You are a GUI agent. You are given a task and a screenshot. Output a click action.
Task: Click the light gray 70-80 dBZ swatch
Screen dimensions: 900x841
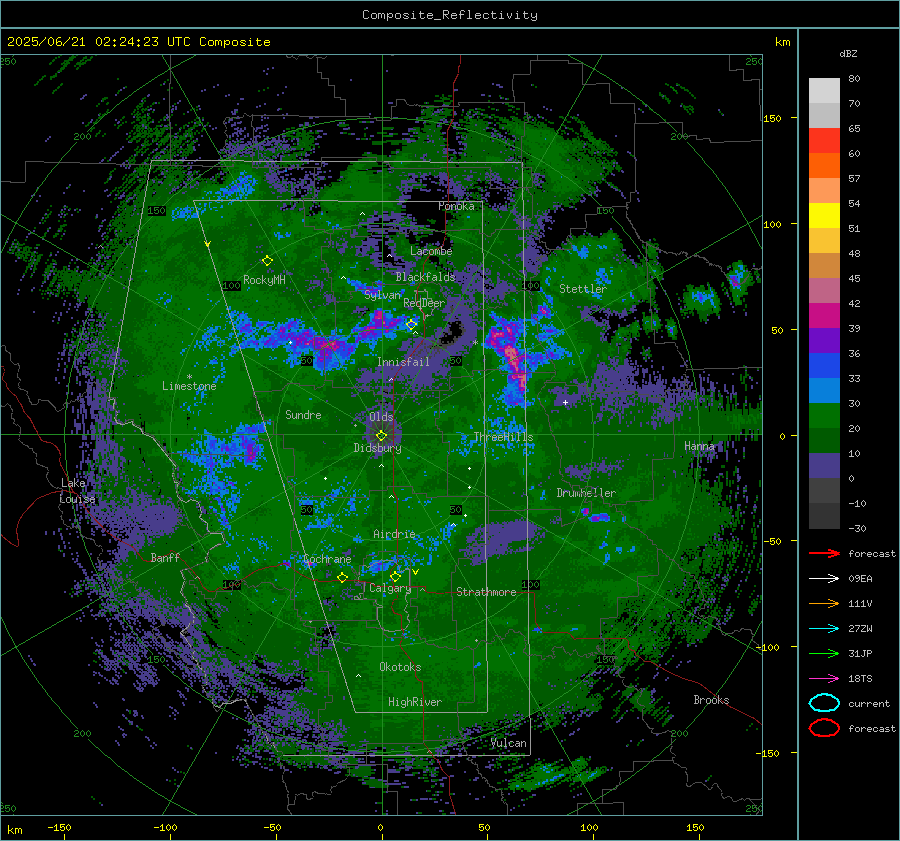[824, 91]
